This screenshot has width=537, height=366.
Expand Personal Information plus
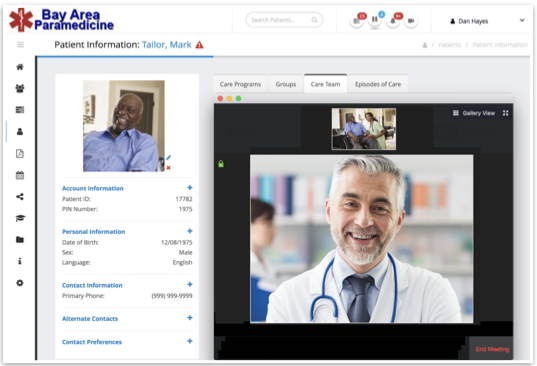click(190, 231)
